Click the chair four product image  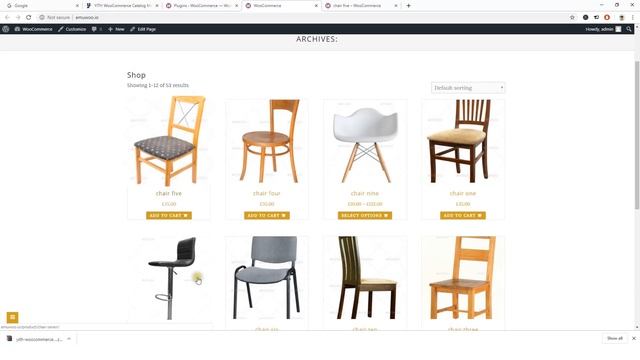267,141
